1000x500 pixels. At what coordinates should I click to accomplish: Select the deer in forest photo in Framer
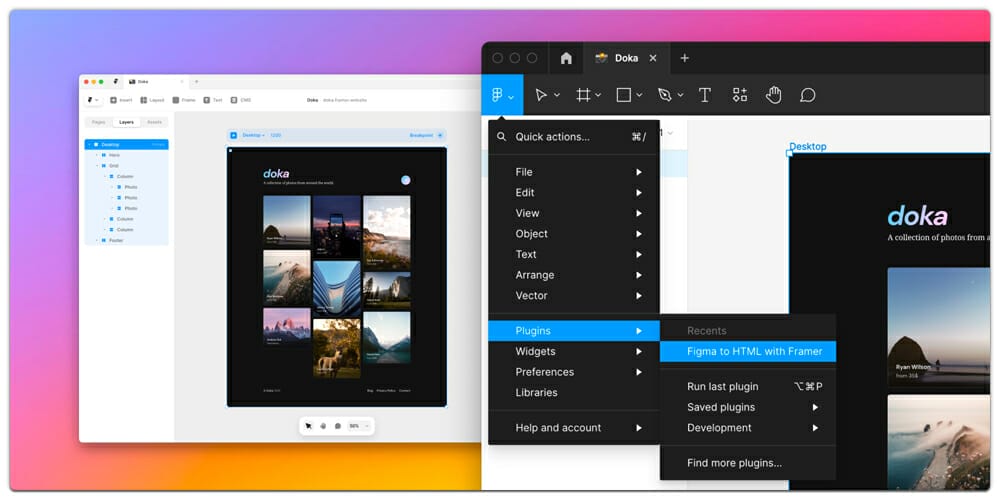[x=337, y=348]
